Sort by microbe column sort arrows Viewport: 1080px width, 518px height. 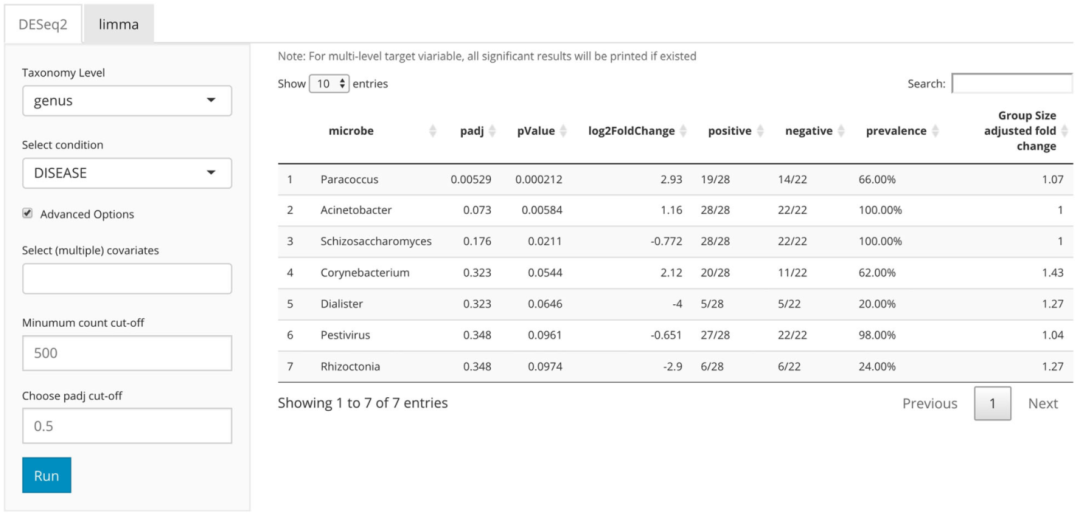pyautogui.click(x=433, y=131)
